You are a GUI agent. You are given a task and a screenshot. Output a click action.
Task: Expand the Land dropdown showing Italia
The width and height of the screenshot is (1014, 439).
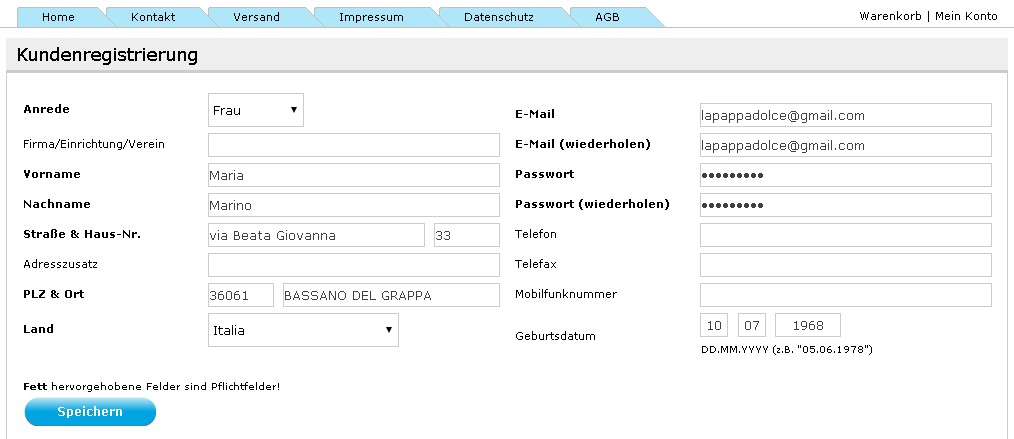pos(303,330)
